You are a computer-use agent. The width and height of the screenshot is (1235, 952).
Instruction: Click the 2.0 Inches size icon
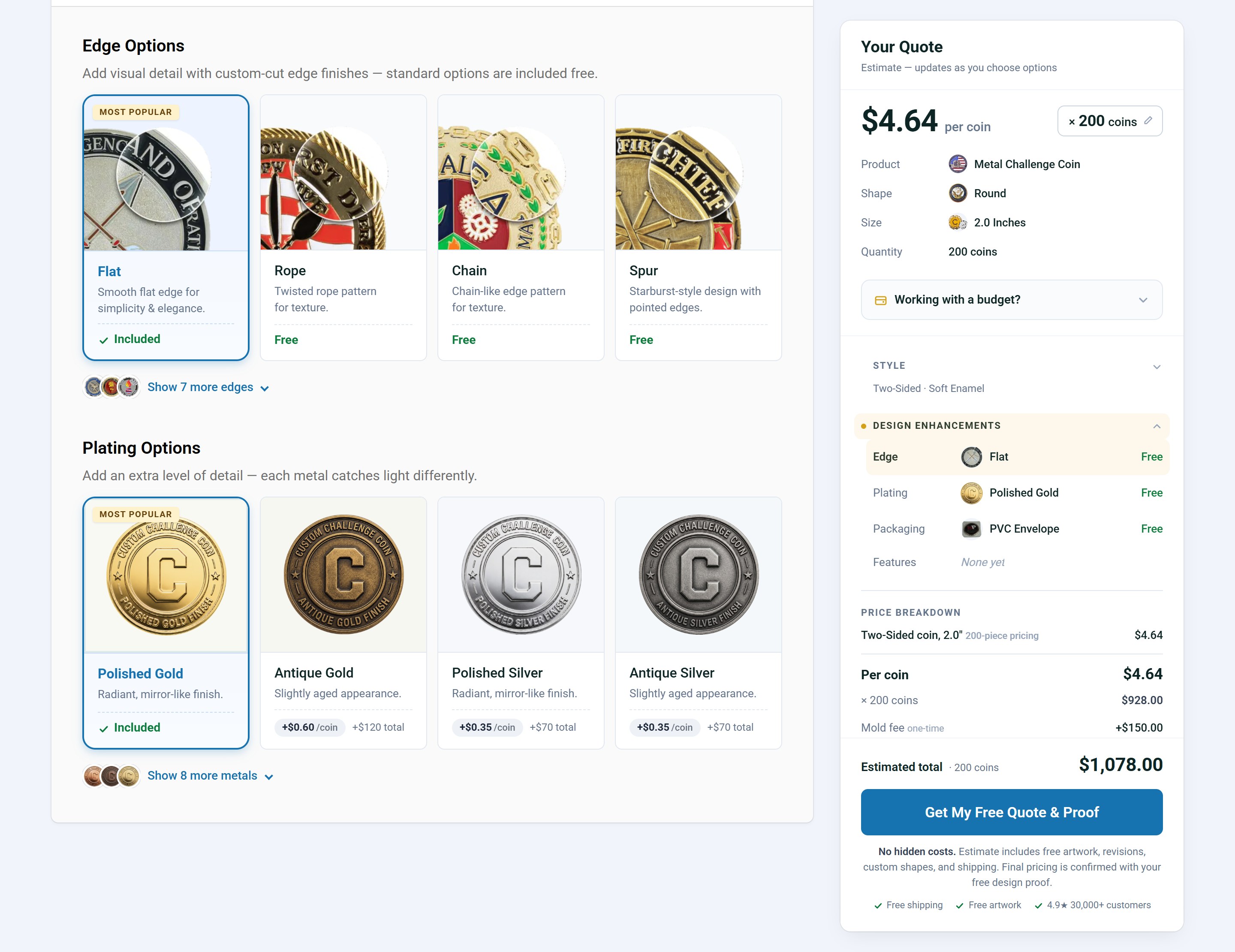[x=958, y=223]
